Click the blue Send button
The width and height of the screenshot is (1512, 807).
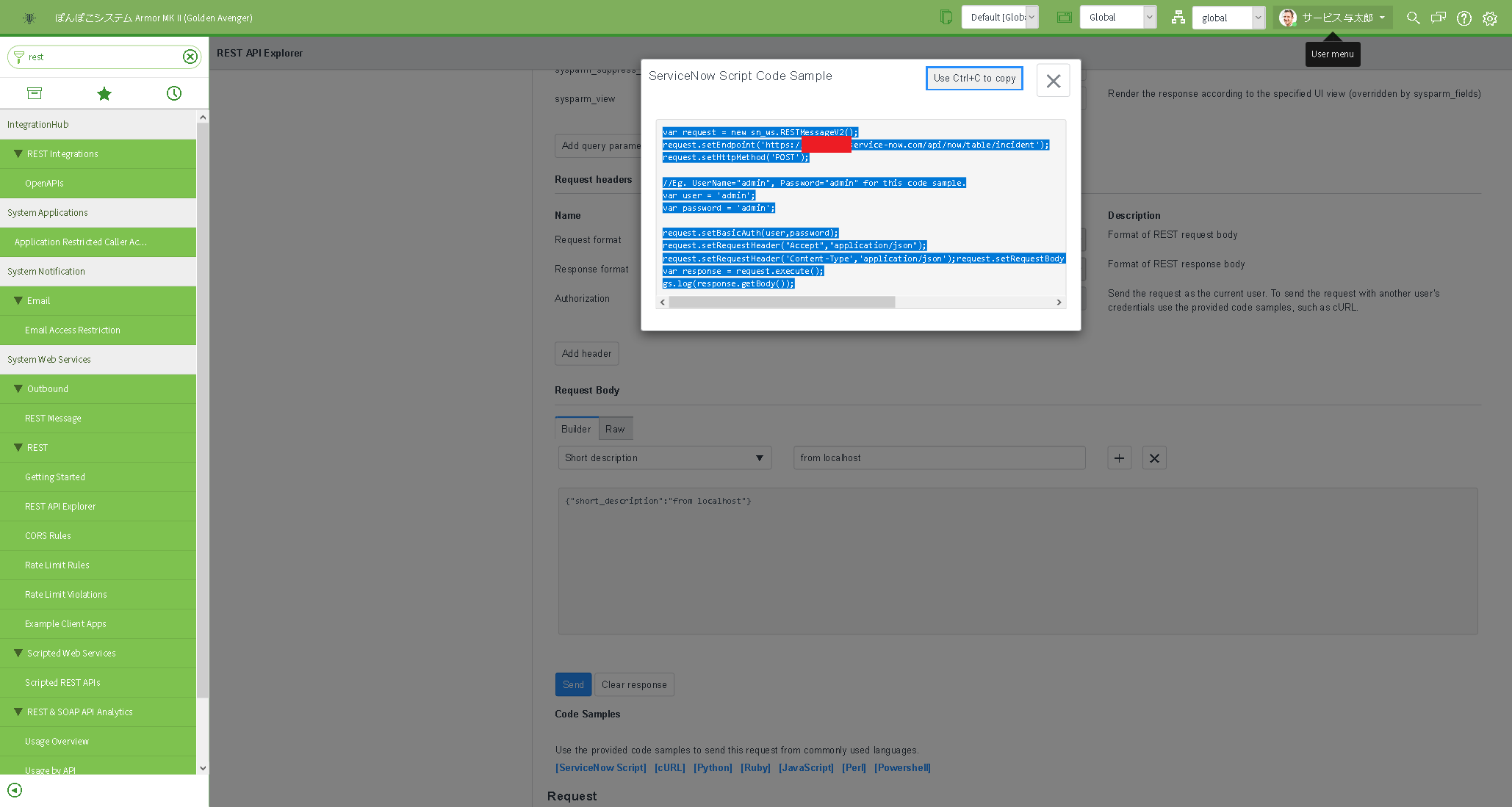[x=573, y=684]
